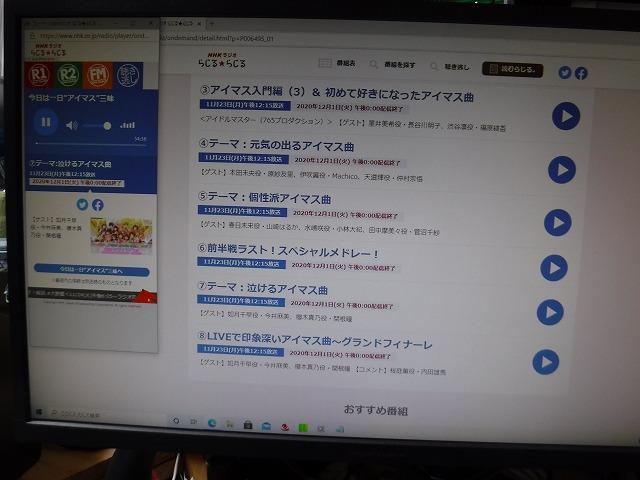Play episode ⑥ 前半戦ラスト！スペシャルメドレー

[x=554, y=268]
